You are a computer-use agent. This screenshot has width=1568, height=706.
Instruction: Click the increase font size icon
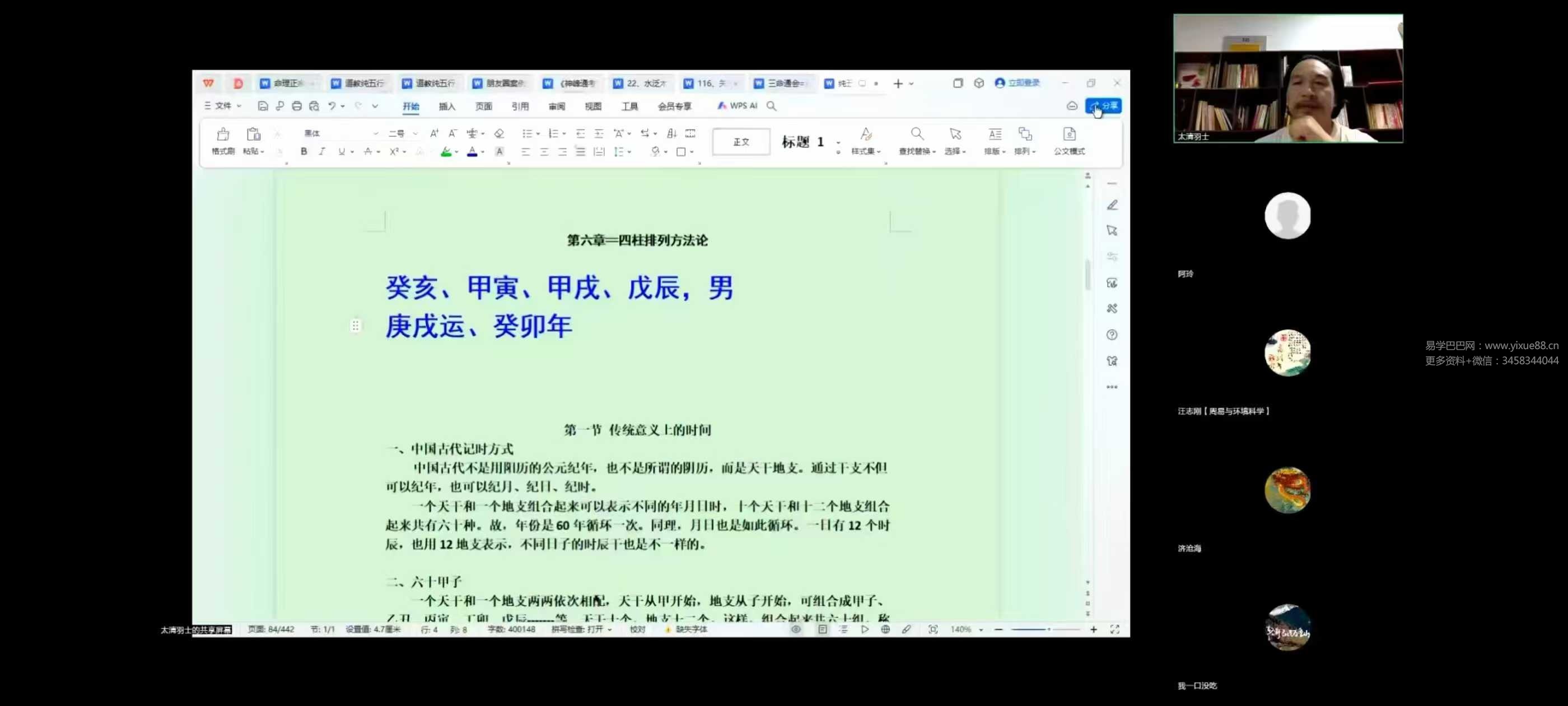pos(434,133)
